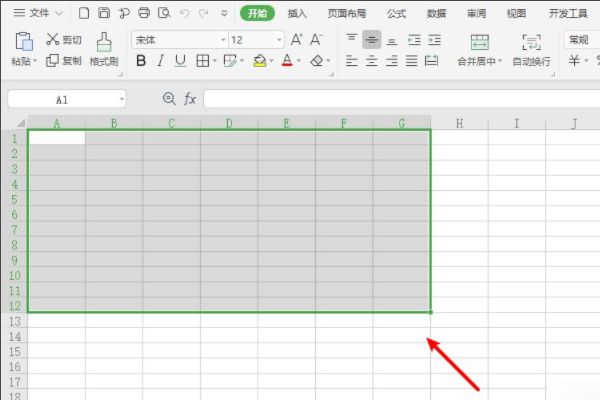The width and height of the screenshot is (600, 400).
Task: Click the redo arrow icon
Action: pos(204,13)
